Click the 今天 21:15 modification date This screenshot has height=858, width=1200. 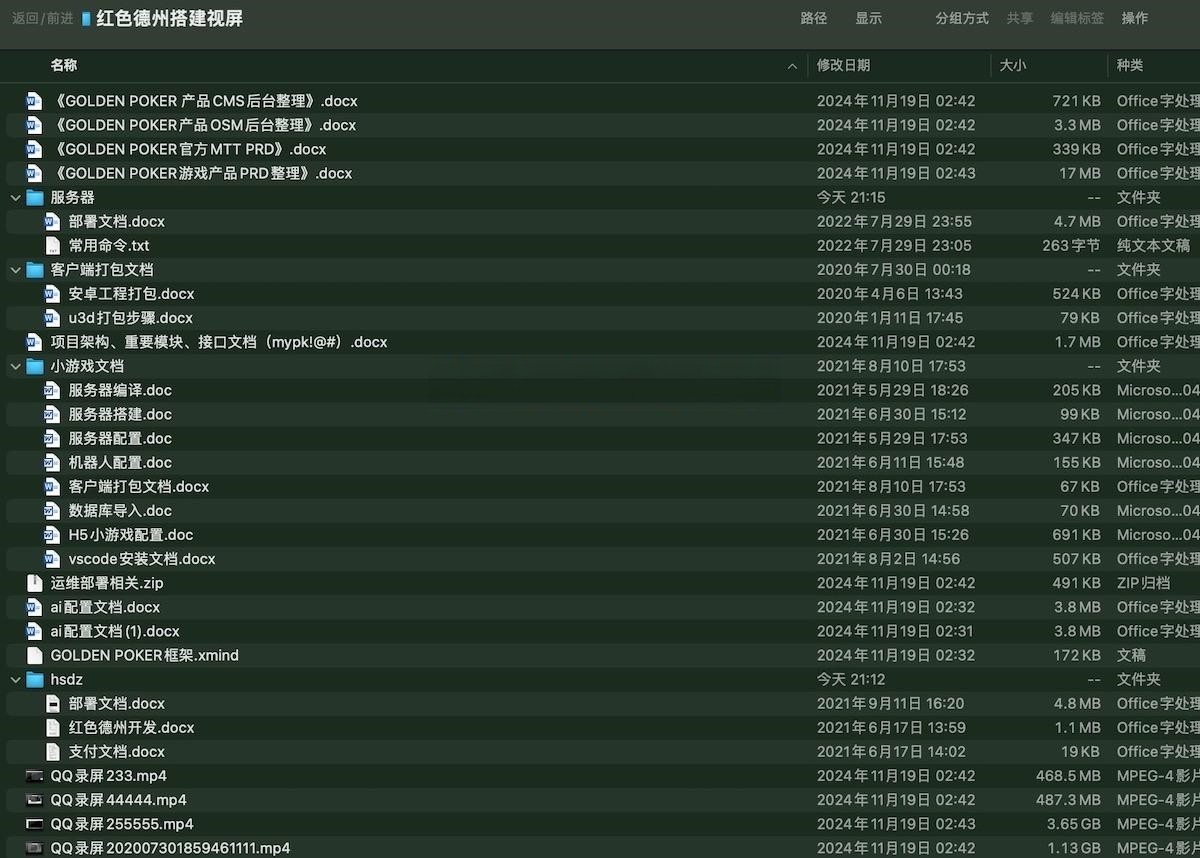tap(851, 197)
